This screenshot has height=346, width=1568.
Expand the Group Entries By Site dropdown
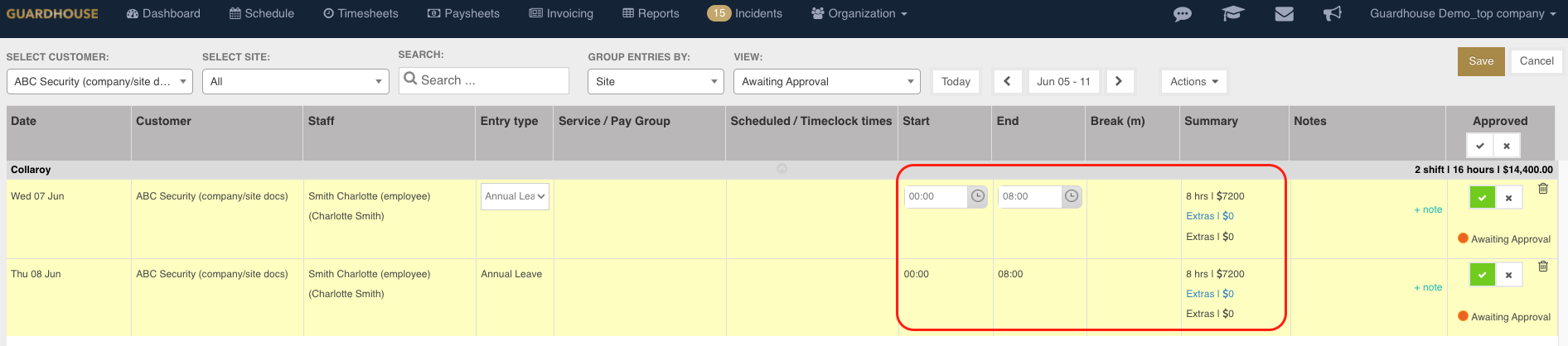(x=656, y=81)
